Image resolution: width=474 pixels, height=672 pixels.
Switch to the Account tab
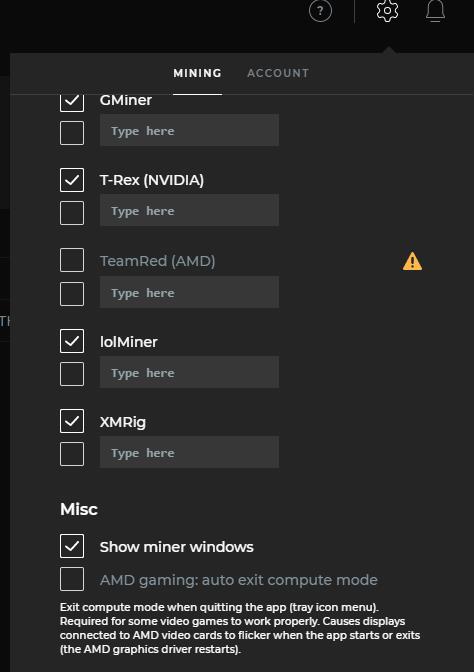[278, 73]
